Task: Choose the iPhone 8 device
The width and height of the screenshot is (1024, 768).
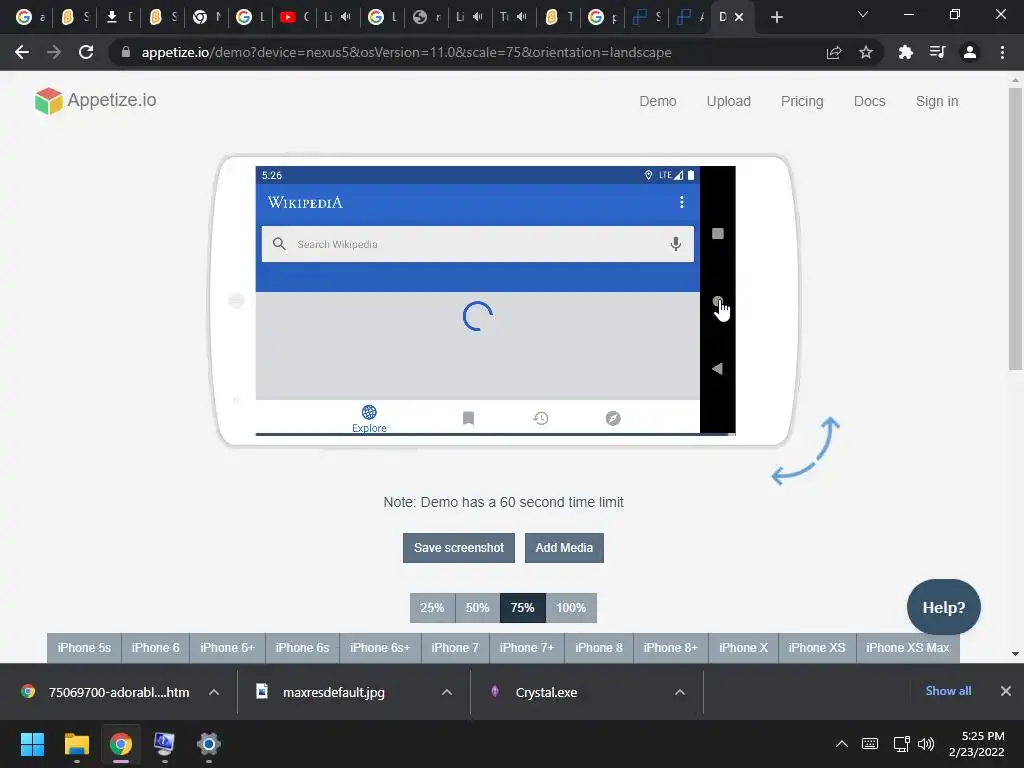Action: [x=599, y=648]
